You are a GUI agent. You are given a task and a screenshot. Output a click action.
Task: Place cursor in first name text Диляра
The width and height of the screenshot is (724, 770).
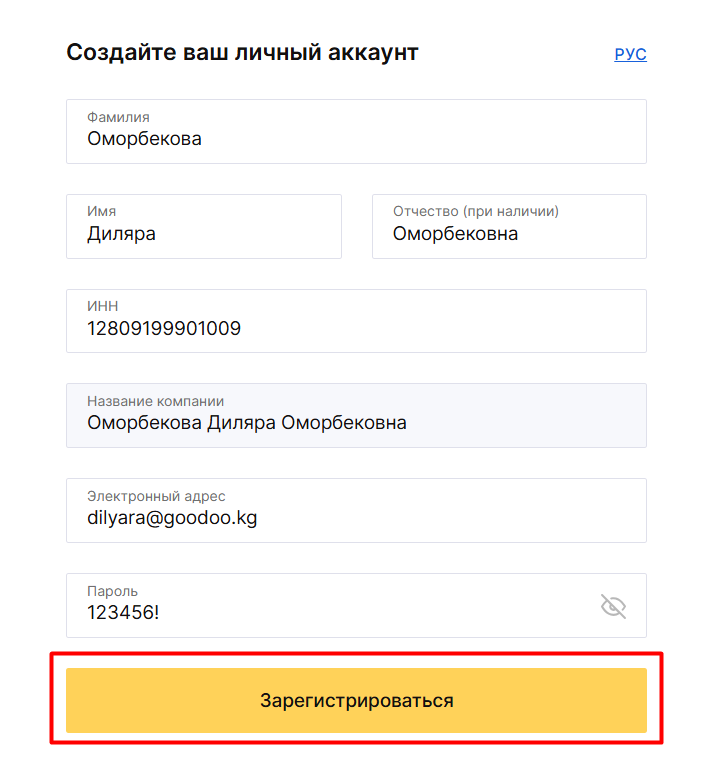point(121,234)
